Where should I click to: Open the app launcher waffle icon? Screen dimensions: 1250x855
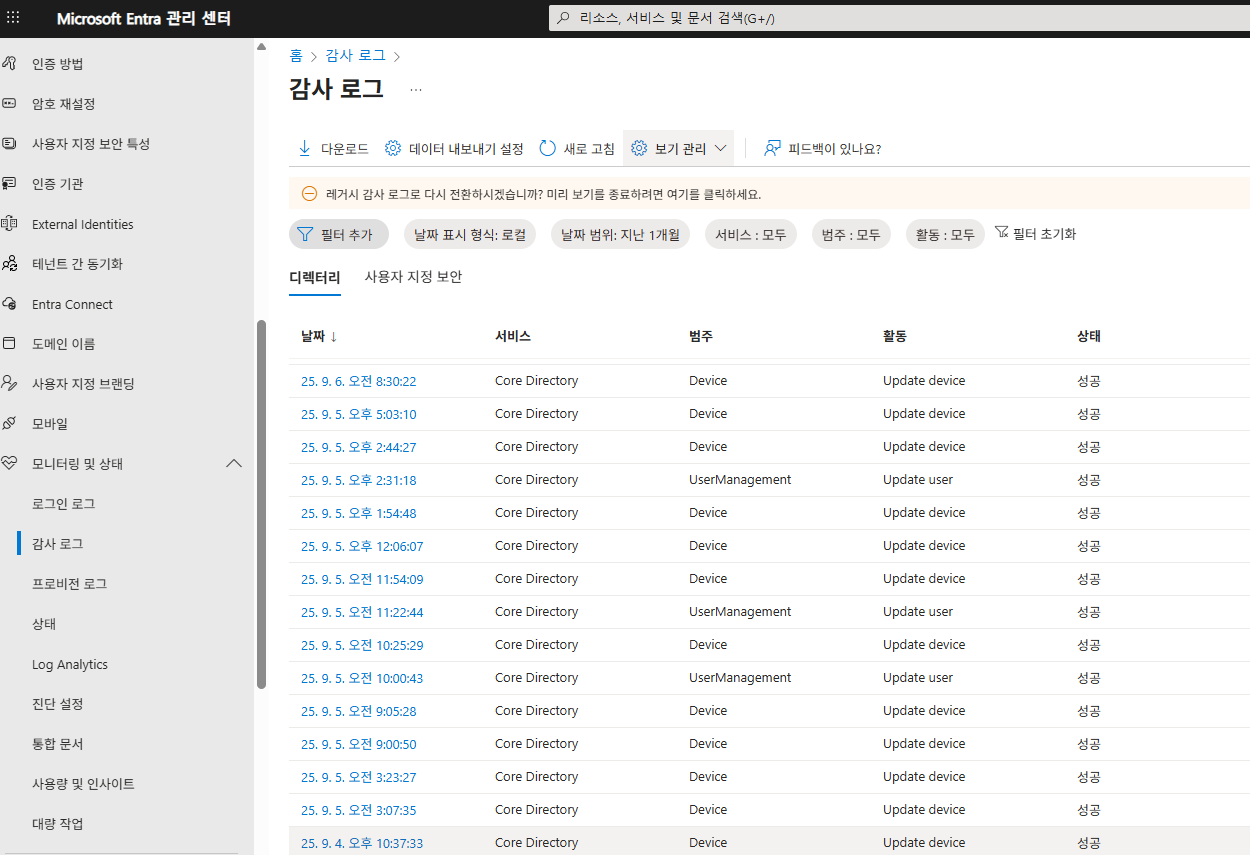(x=13, y=18)
